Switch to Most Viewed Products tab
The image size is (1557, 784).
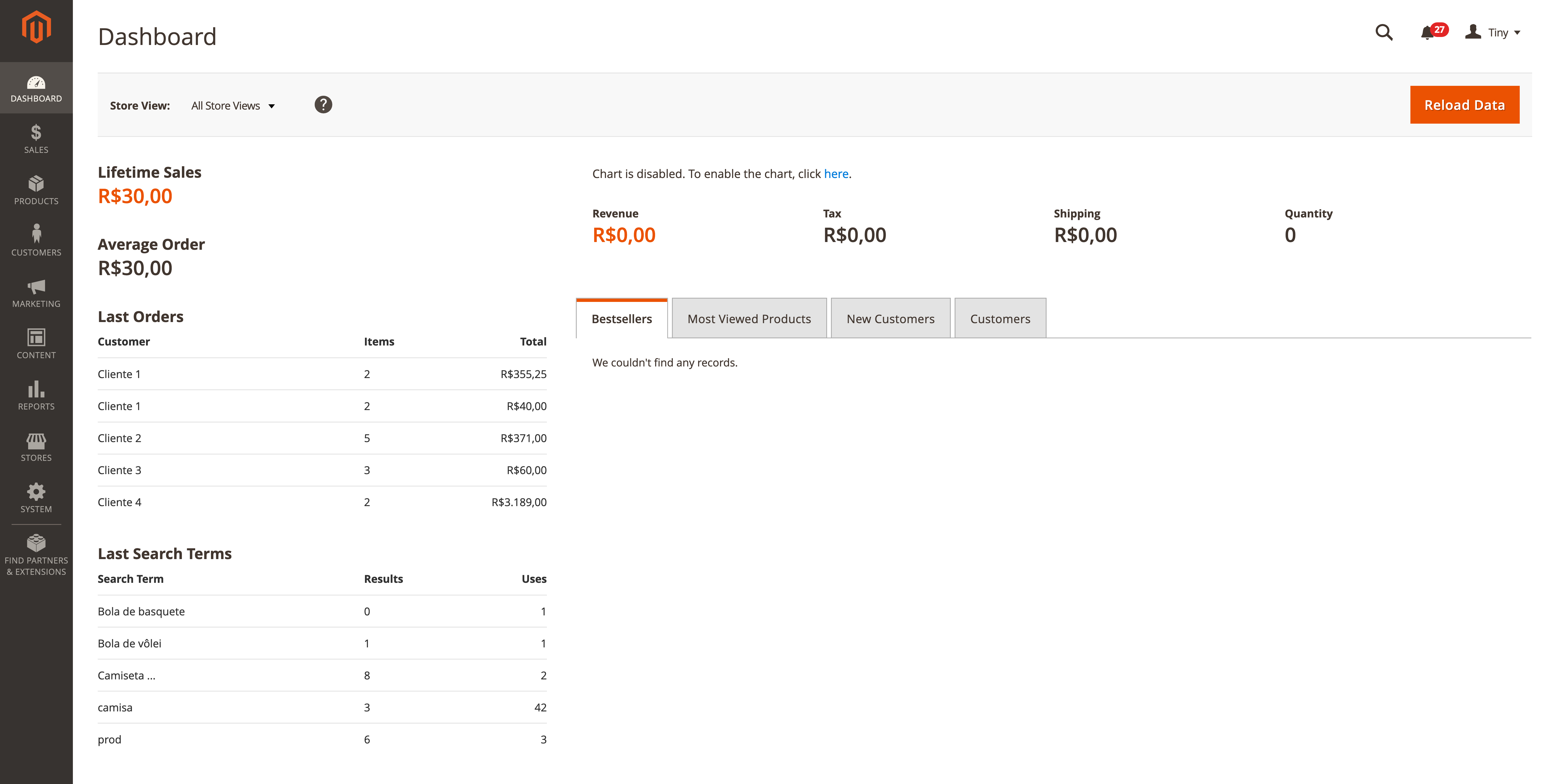(x=749, y=318)
